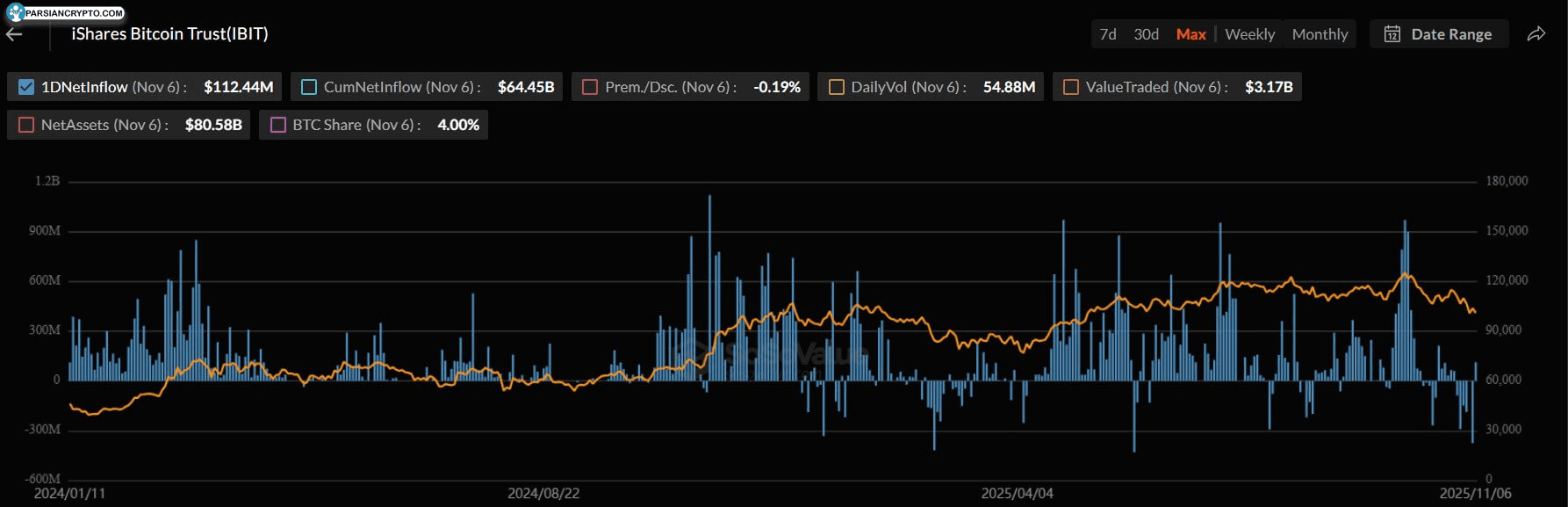Click the 2024/01/11 axis date
This screenshot has height=507, width=1568.
[x=69, y=493]
